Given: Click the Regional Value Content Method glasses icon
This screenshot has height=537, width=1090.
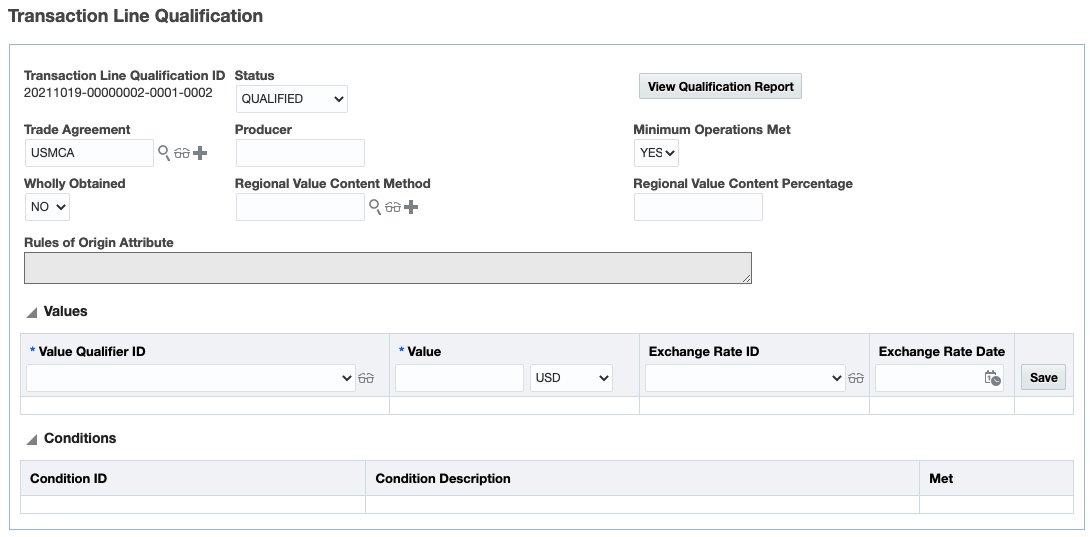Looking at the screenshot, I should point(393,207).
